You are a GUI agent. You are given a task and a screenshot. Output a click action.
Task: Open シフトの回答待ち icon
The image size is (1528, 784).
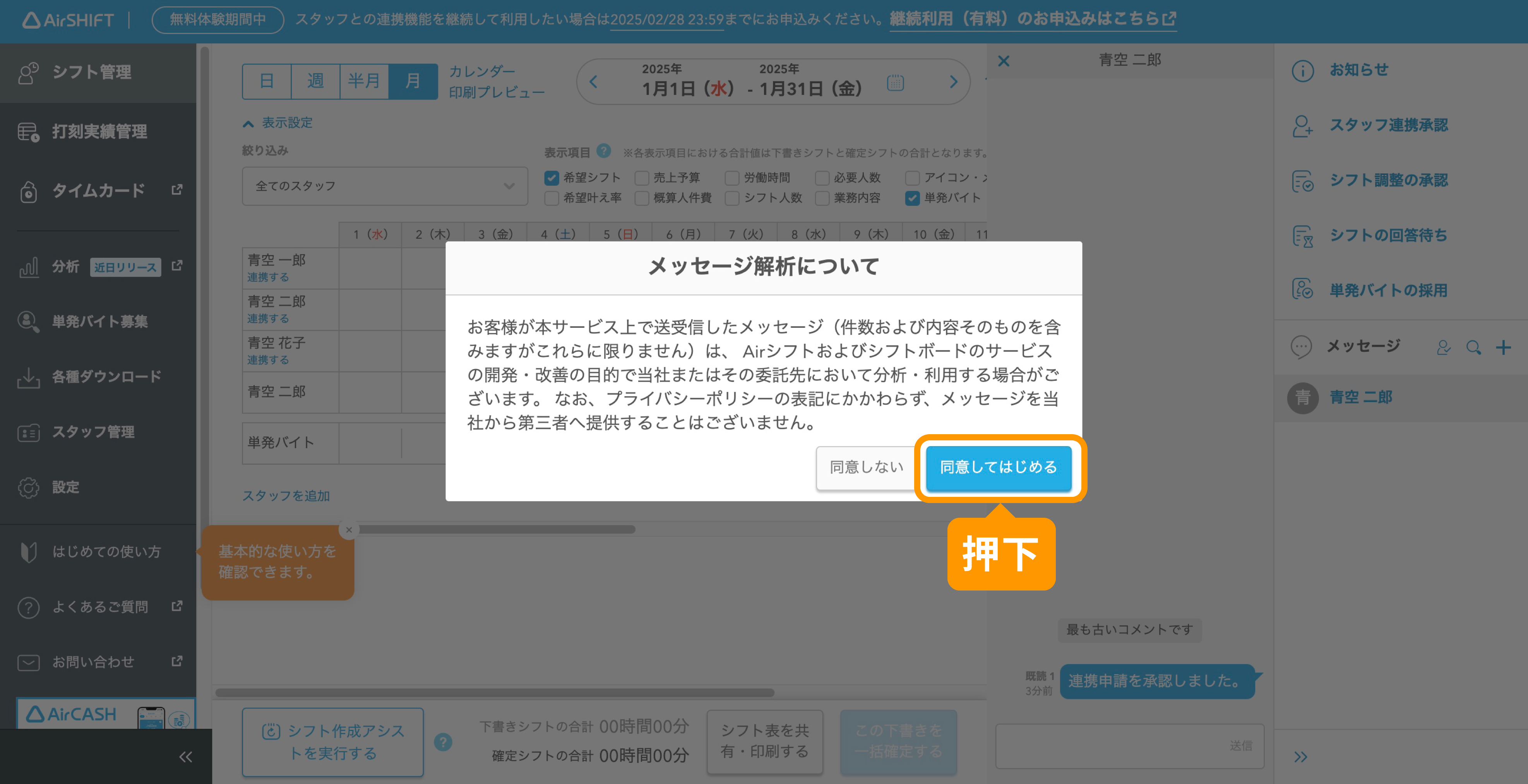pyautogui.click(x=1303, y=236)
